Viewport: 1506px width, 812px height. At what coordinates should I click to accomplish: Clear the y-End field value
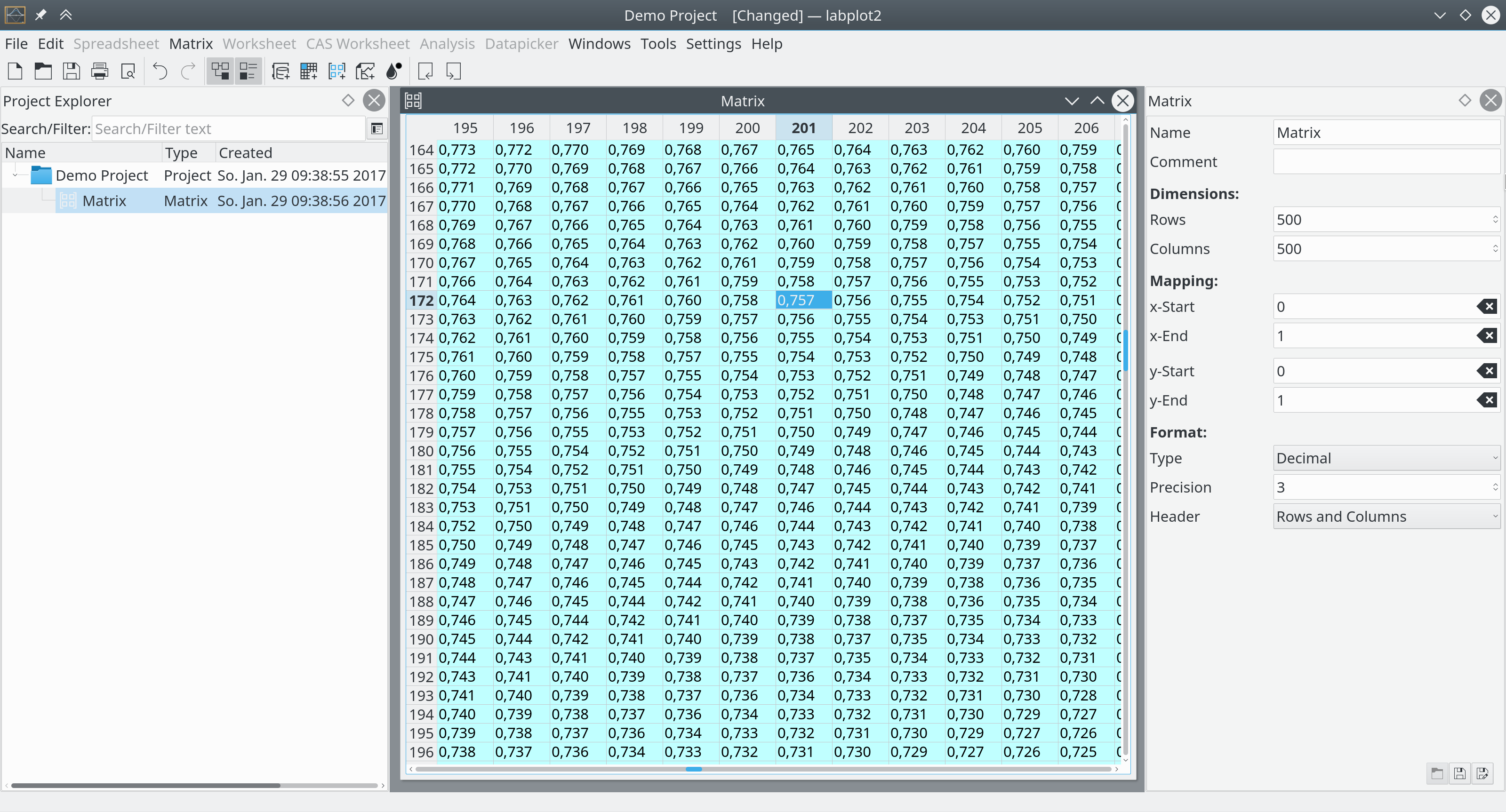(x=1487, y=400)
